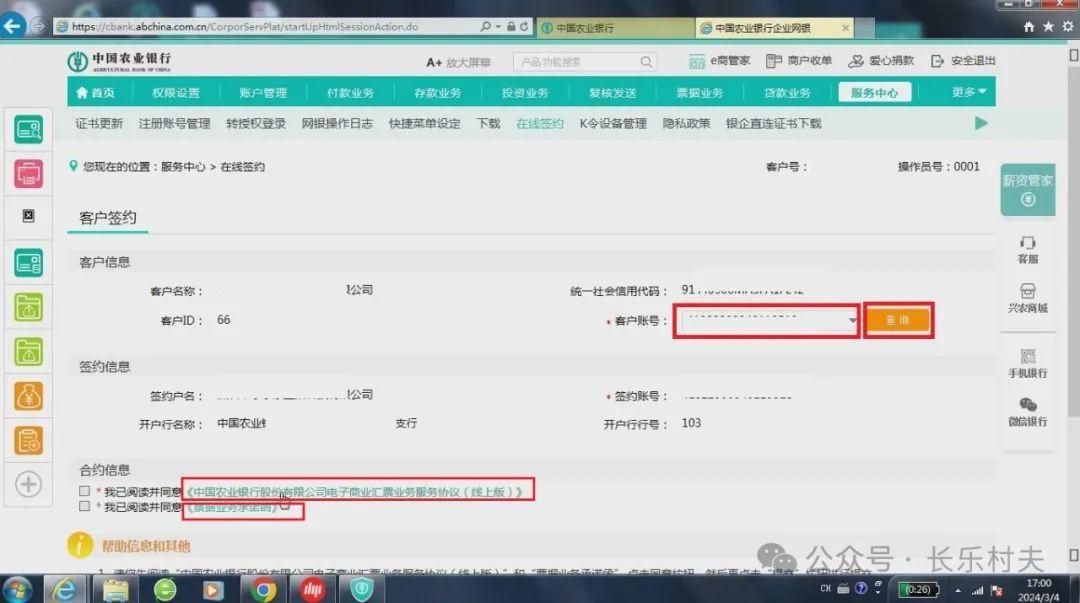
Task: Go to 首页 in navigation bar
Action: (x=95, y=92)
